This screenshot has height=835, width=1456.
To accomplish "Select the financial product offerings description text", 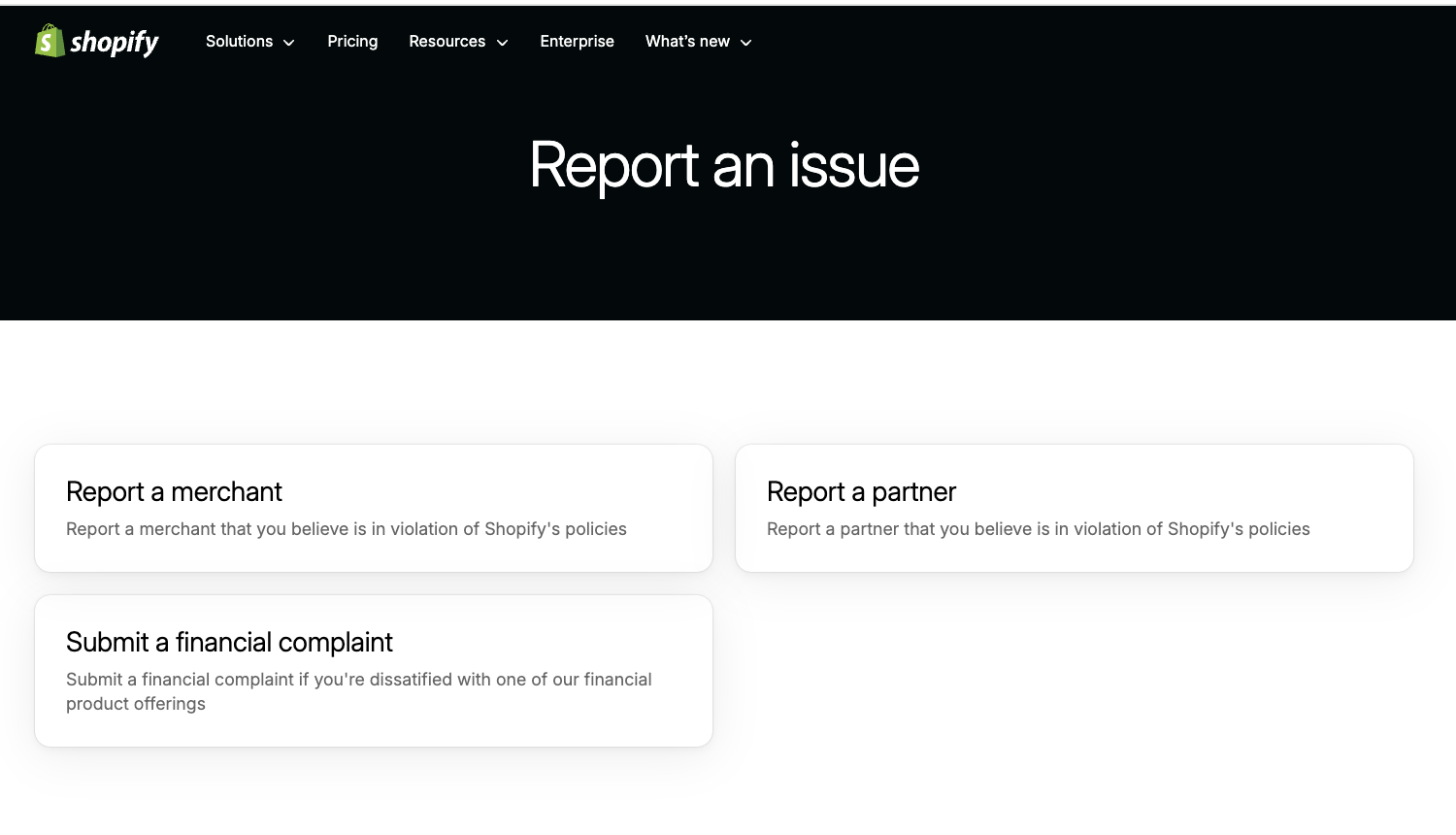I will pyautogui.click(x=359, y=691).
